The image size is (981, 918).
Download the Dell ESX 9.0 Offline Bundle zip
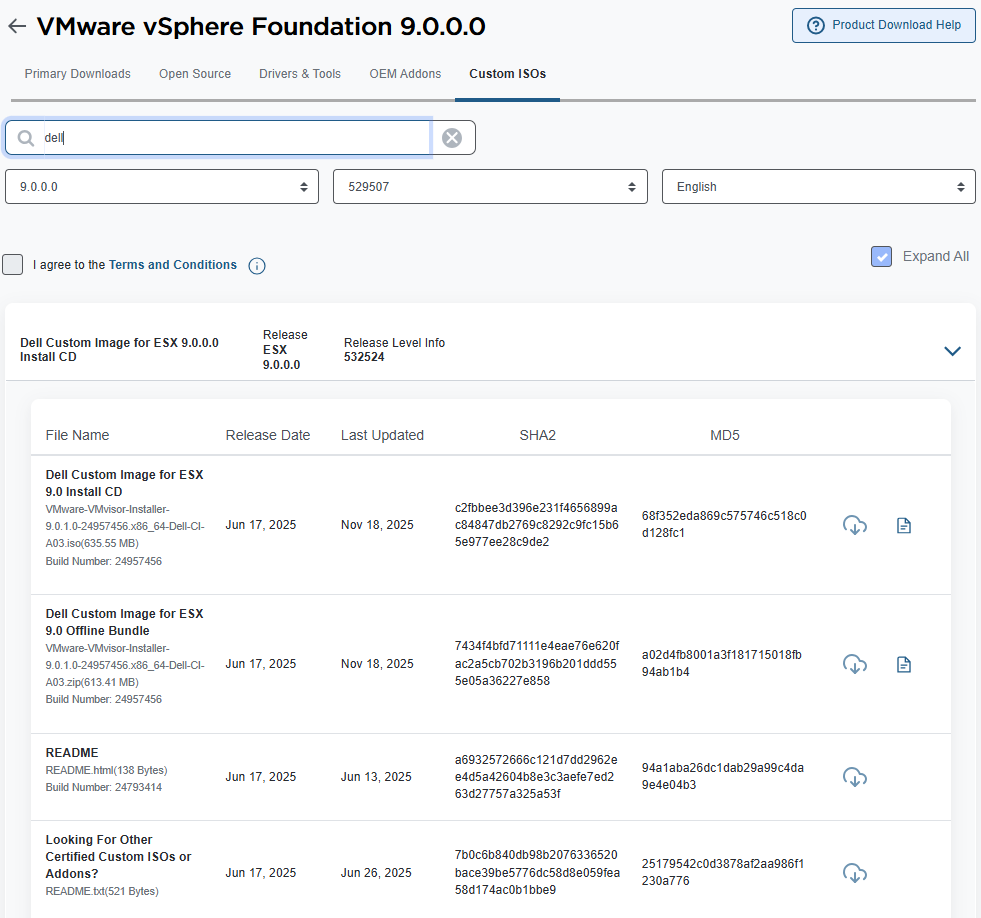point(854,664)
